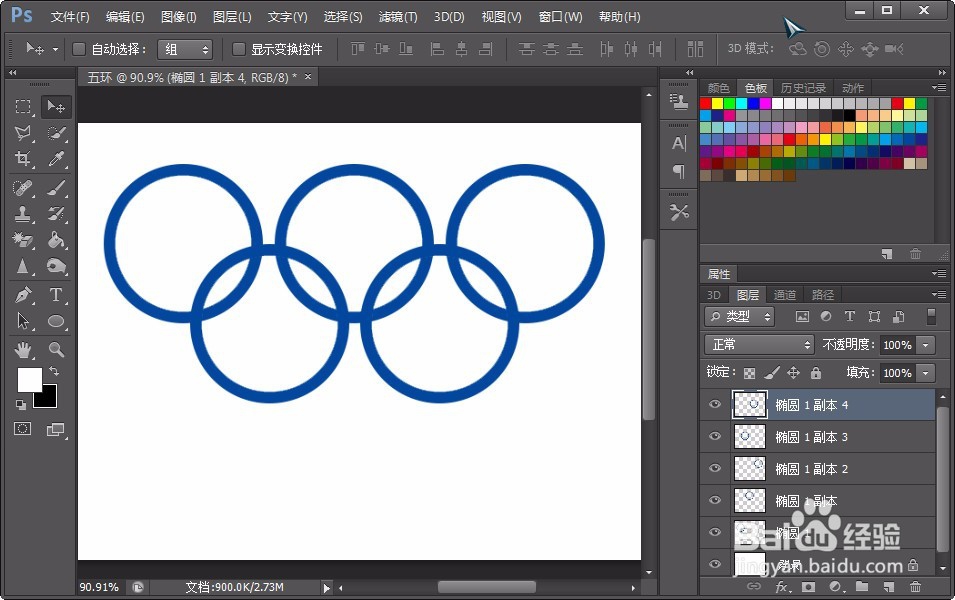Select the Spot Healing Brush tool

[23, 188]
